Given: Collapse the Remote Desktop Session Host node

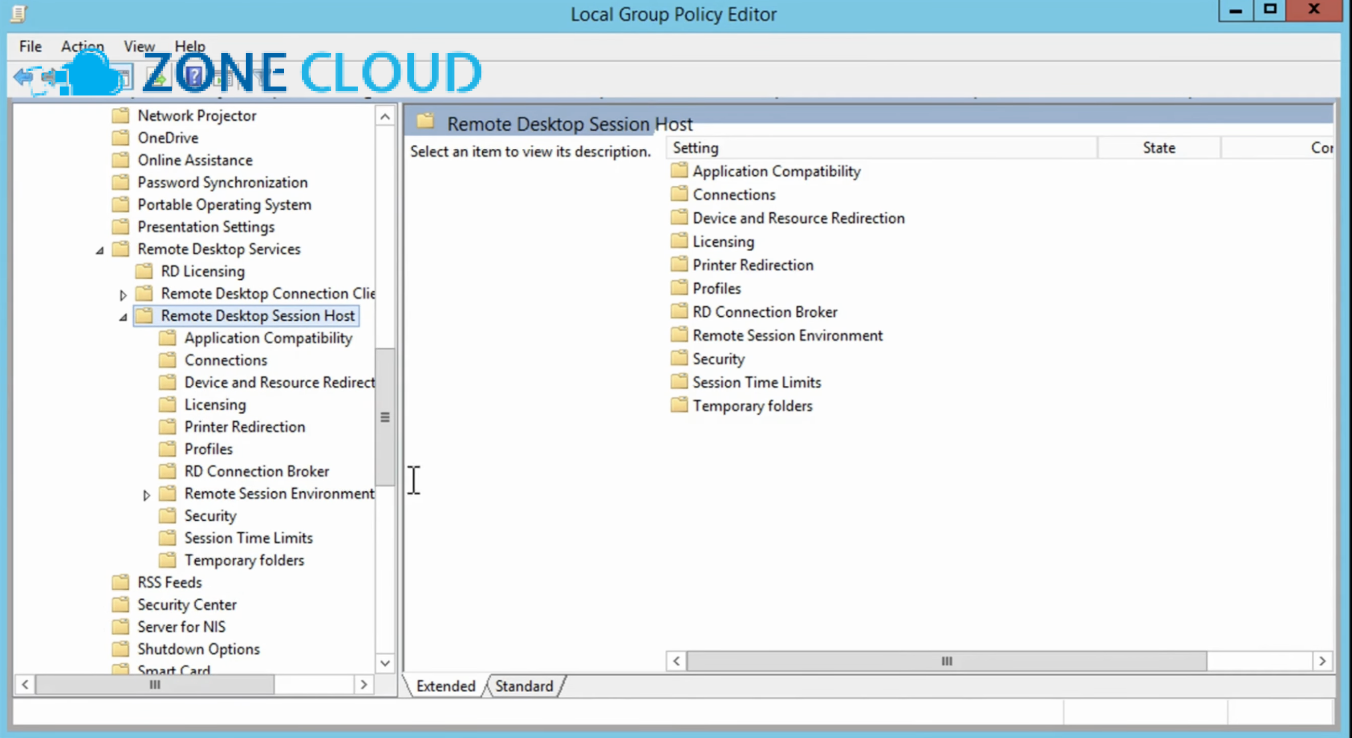Looking at the screenshot, I should (x=123, y=317).
